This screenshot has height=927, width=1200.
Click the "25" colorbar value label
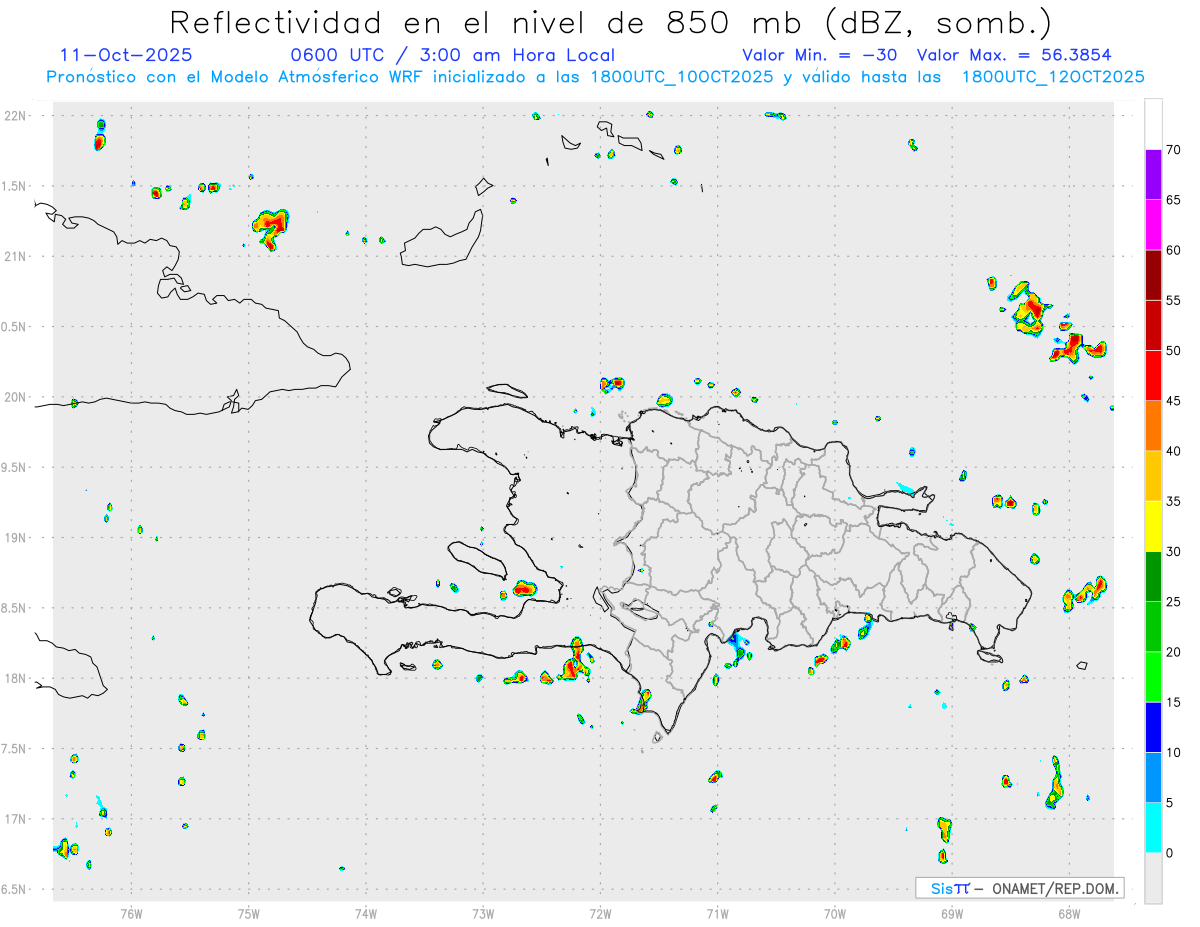click(x=1173, y=601)
